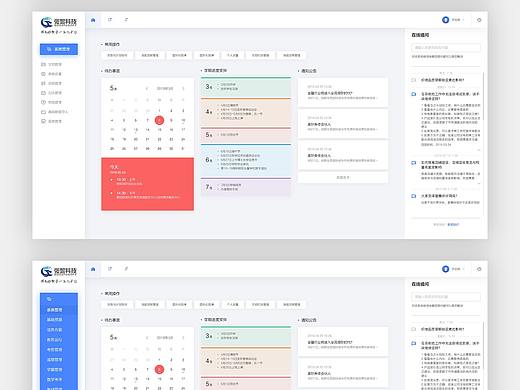The width and height of the screenshot is (520, 390).
Task: Click the blue search button in upper sidebar
Action: tap(59, 49)
